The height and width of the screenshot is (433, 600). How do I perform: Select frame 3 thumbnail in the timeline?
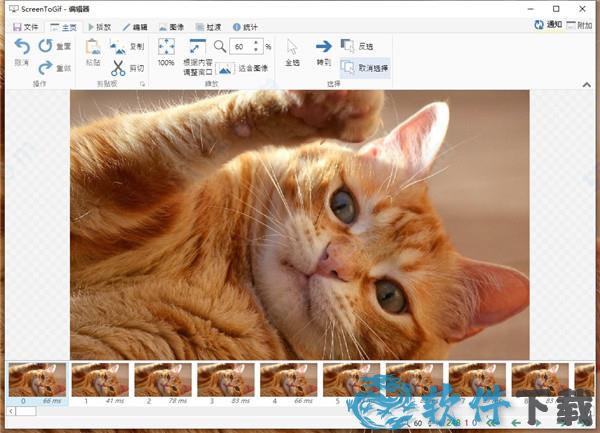pyautogui.click(x=226, y=380)
